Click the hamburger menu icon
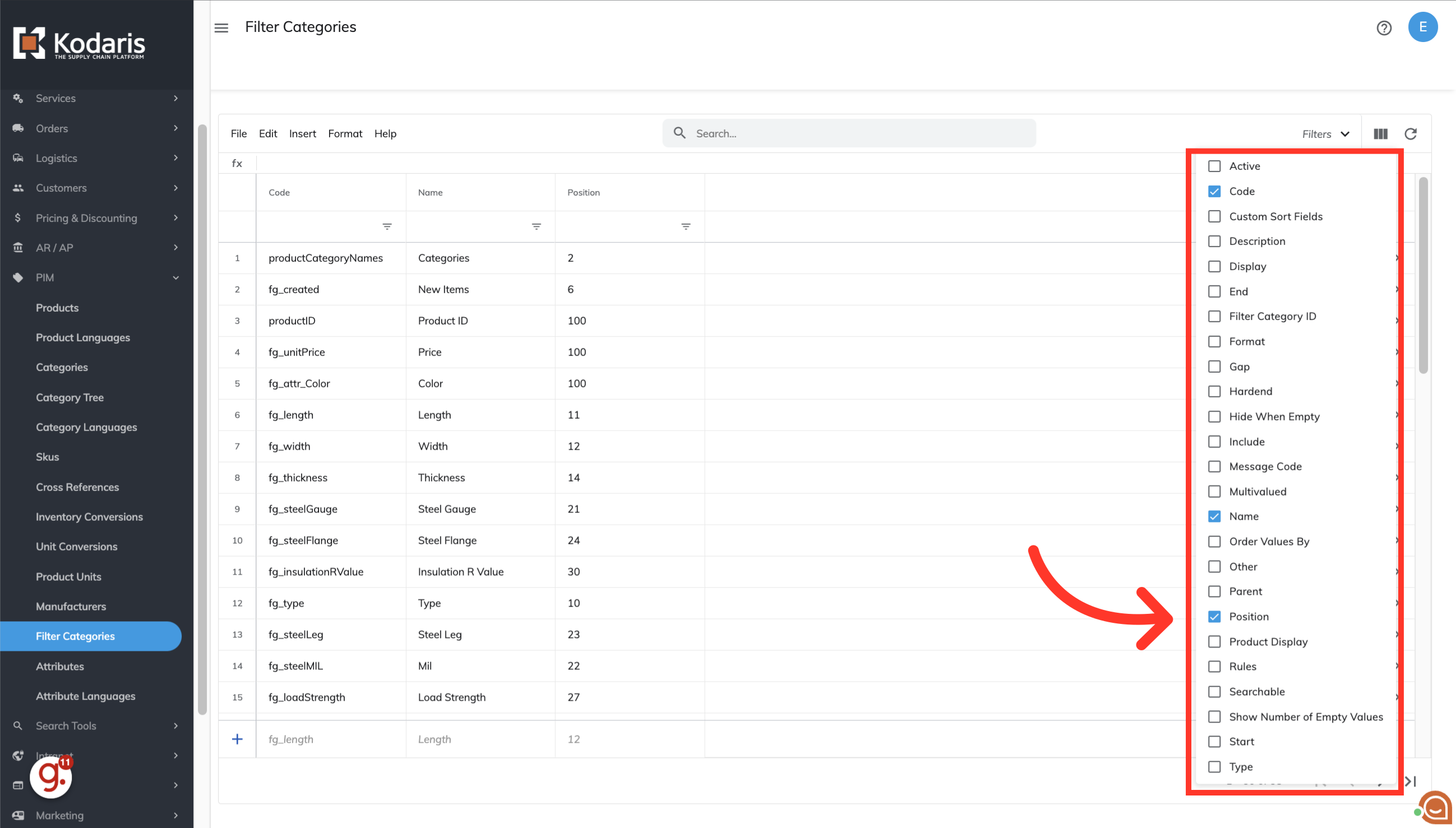Image resolution: width=1456 pixels, height=828 pixels. [221, 27]
